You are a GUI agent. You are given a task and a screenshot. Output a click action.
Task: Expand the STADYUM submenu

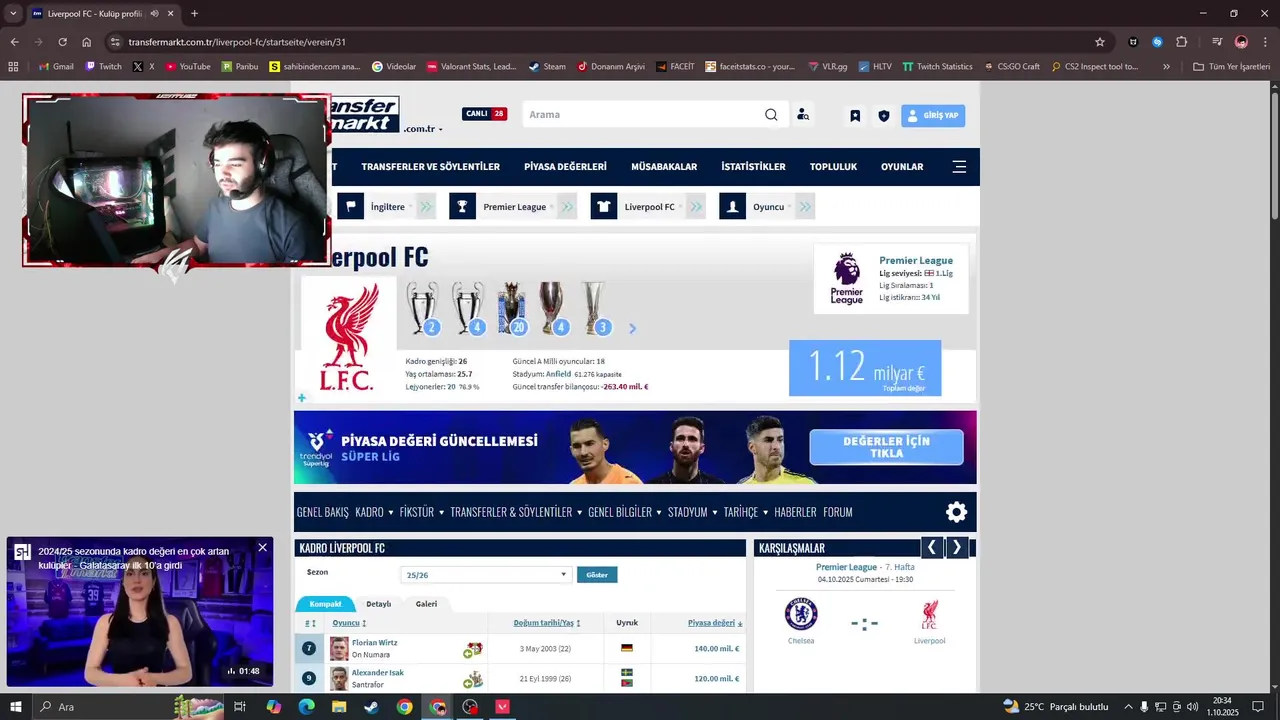[693, 512]
